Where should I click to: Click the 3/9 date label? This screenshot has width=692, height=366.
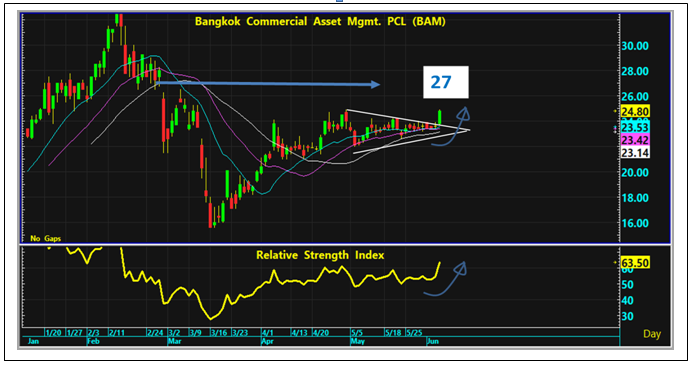tap(195, 332)
